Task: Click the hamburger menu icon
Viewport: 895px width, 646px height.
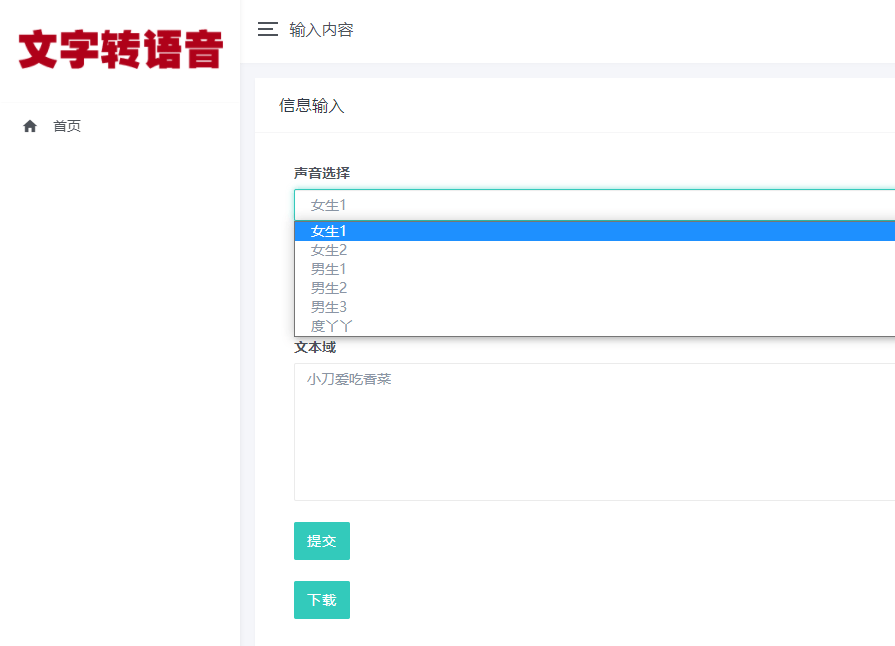Action: coord(267,29)
